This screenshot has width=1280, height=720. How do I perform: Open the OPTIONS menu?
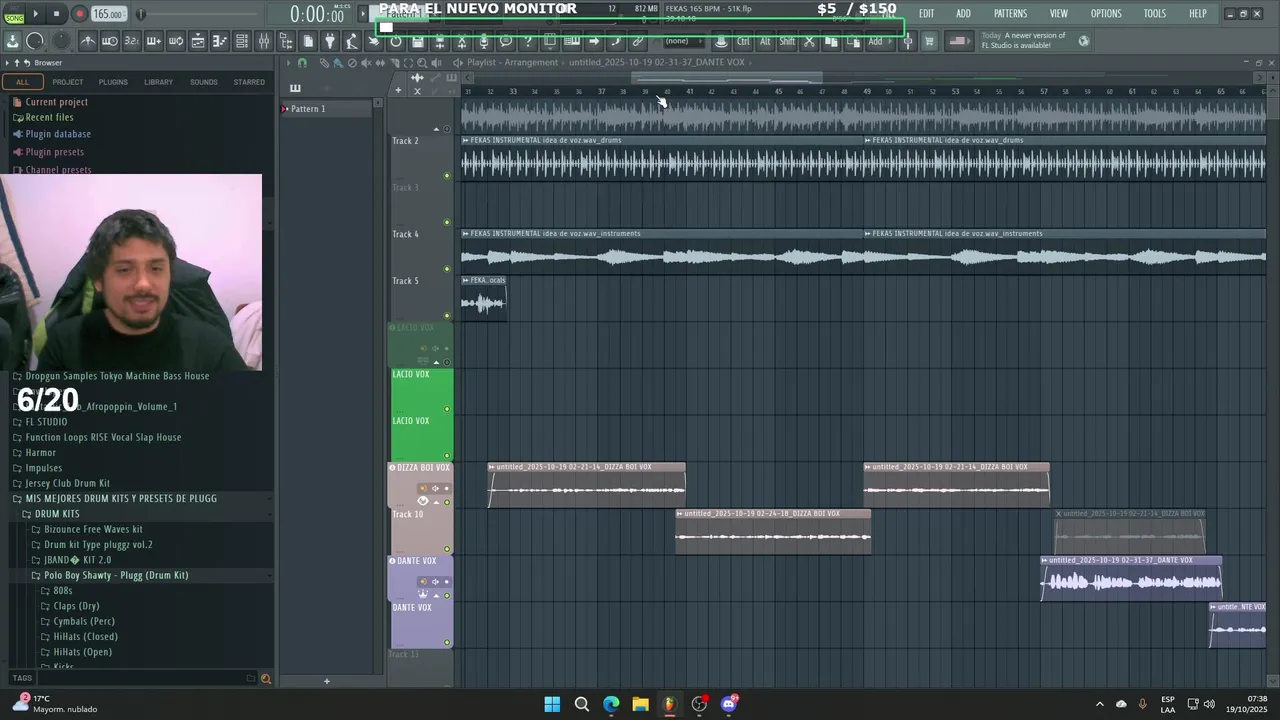pyautogui.click(x=1105, y=14)
